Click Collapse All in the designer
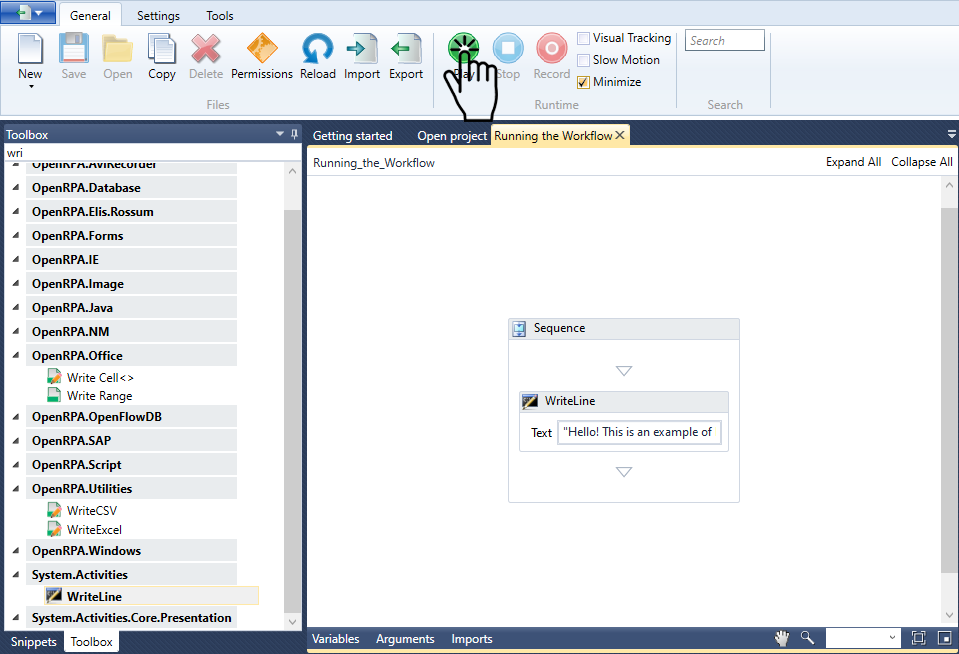Viewport: 959px width, 654px height. click(922, 162)
